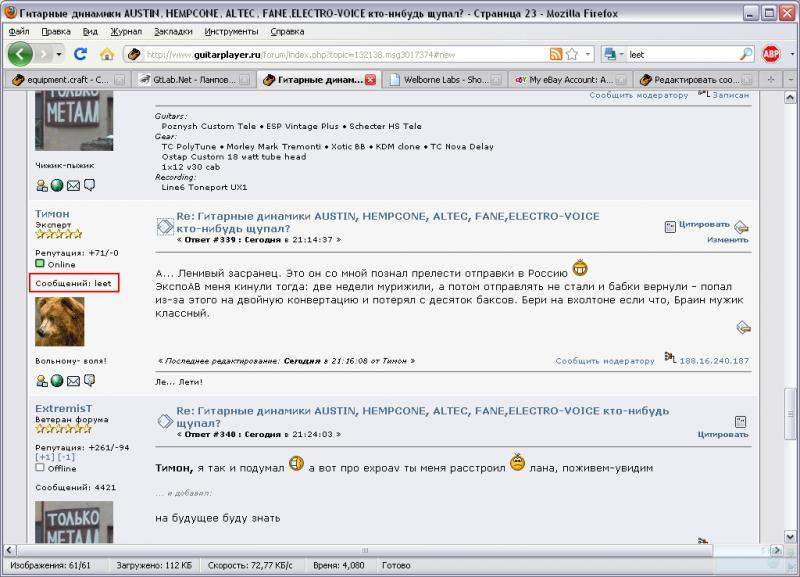The height and width of the screenshot is (577, 800).
Task: Click the IP address 188.16.240.187 link
Action: (x=714, y=361)
